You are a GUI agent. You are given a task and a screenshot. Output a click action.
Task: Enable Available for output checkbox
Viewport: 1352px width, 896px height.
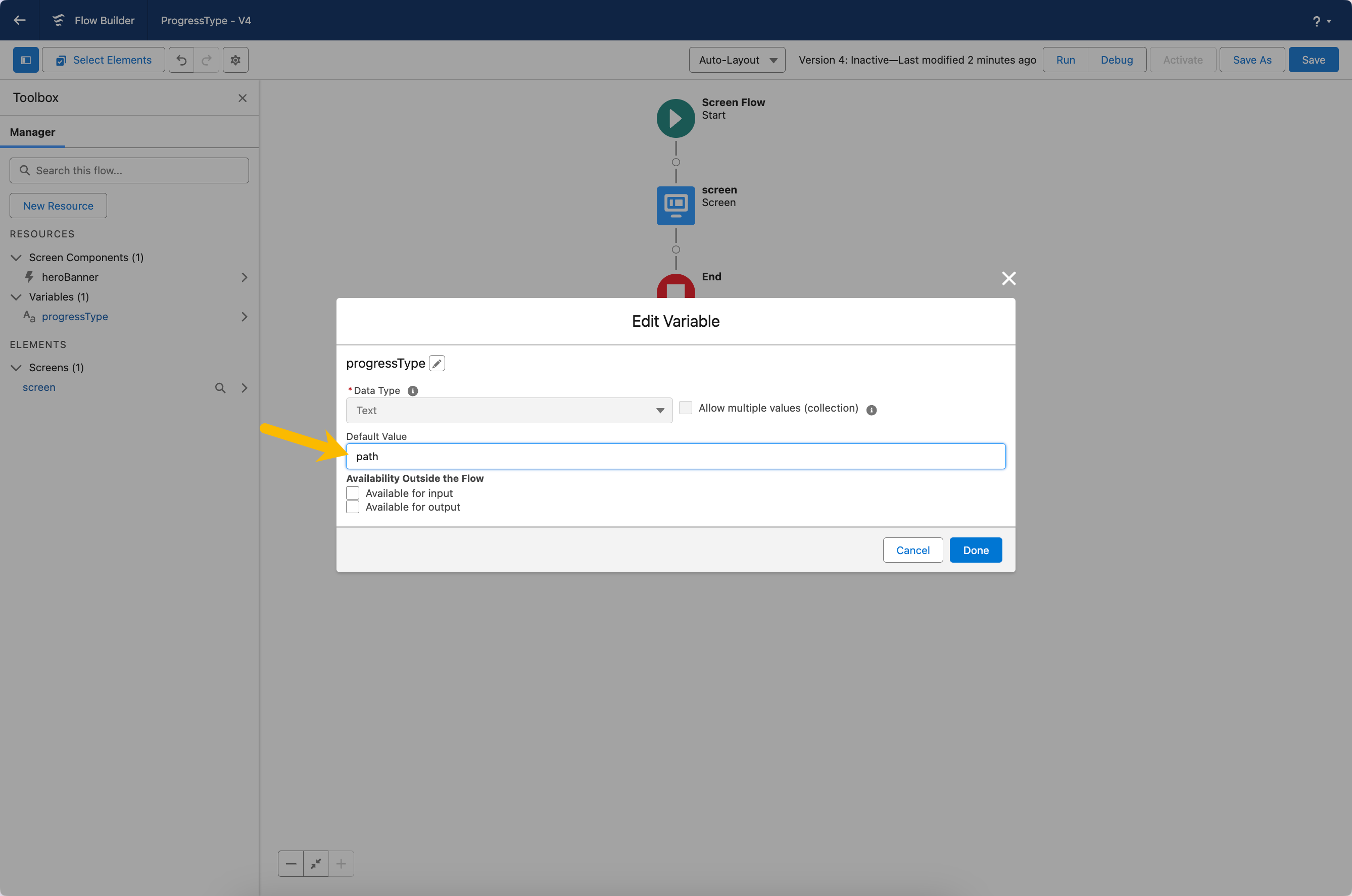pos(353,507)
